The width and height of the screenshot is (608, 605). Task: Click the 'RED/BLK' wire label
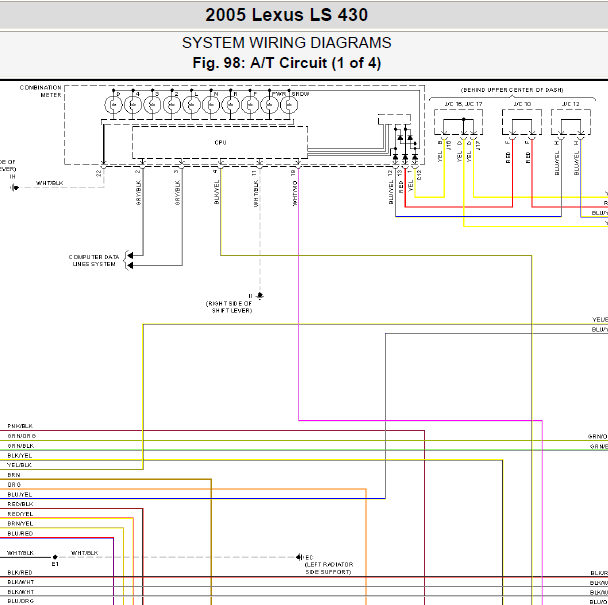[x=21, y=504]
